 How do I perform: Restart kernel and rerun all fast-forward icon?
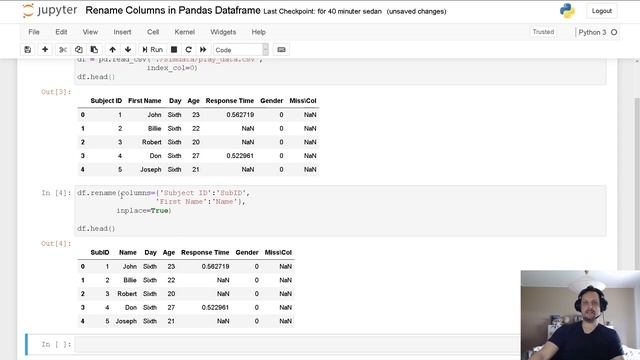coord(203,50)
